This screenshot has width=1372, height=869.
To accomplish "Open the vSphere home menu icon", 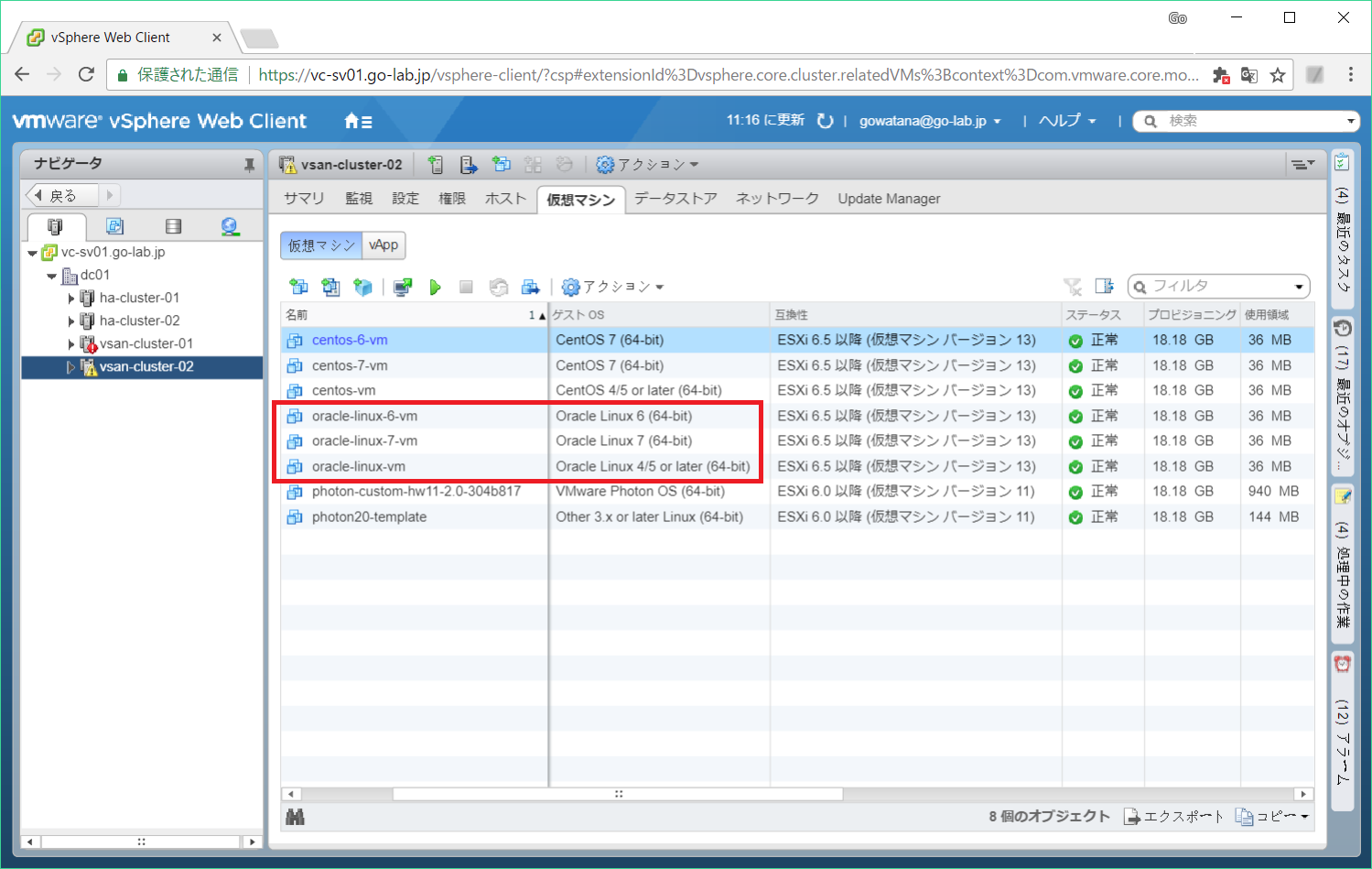I will click(x=358, y=121).
